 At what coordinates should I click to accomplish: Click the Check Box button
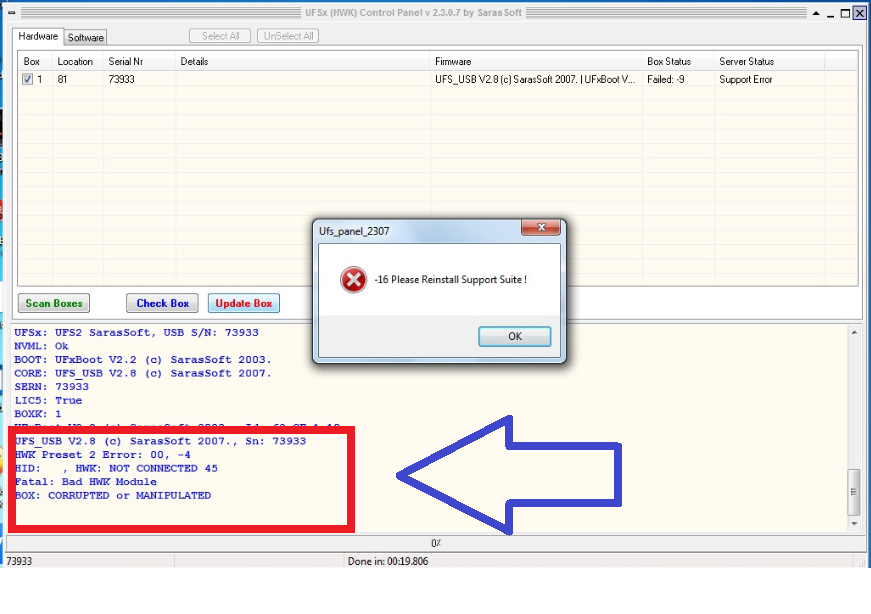coord(162,303)
